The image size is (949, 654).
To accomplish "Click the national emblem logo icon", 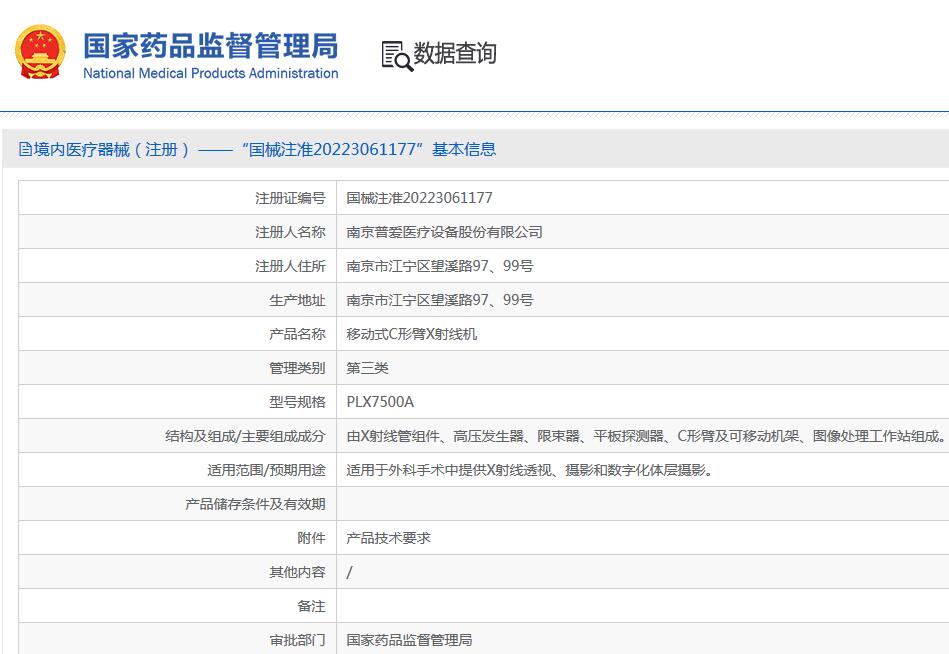I will click(40, 48).
